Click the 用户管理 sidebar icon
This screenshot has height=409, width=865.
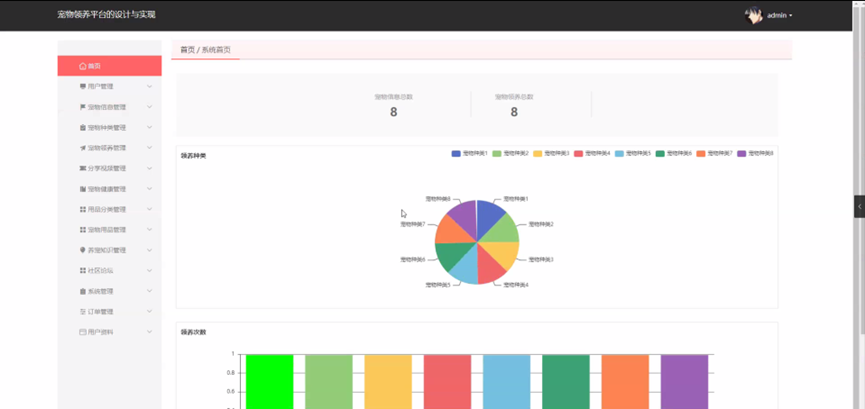point(83,87)
